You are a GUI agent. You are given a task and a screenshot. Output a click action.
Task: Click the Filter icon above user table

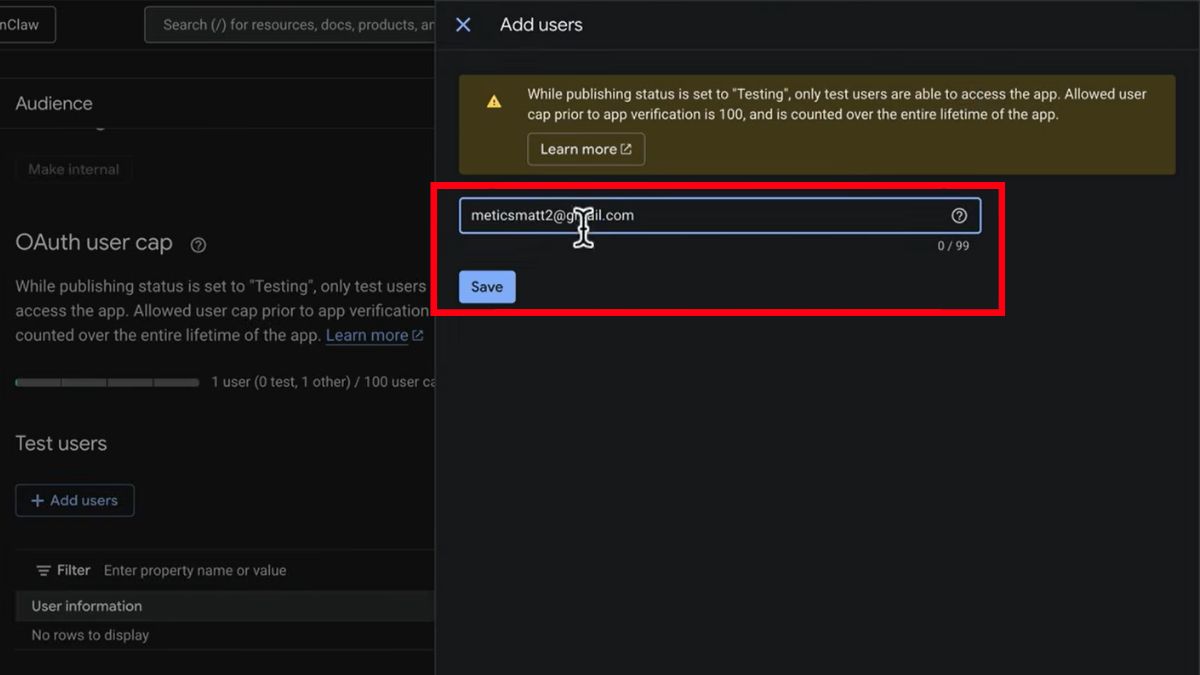44,571
